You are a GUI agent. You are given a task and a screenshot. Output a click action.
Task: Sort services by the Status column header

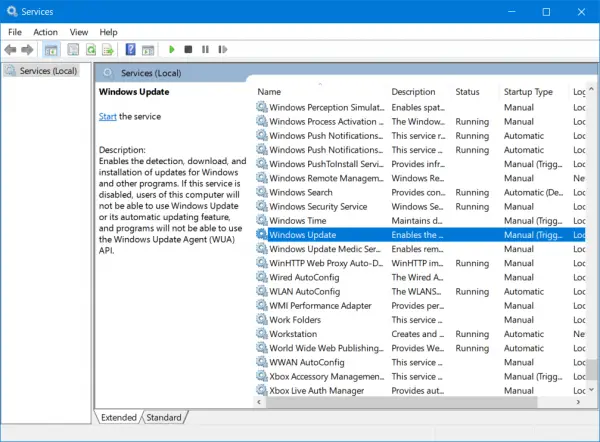click(470, 92)
